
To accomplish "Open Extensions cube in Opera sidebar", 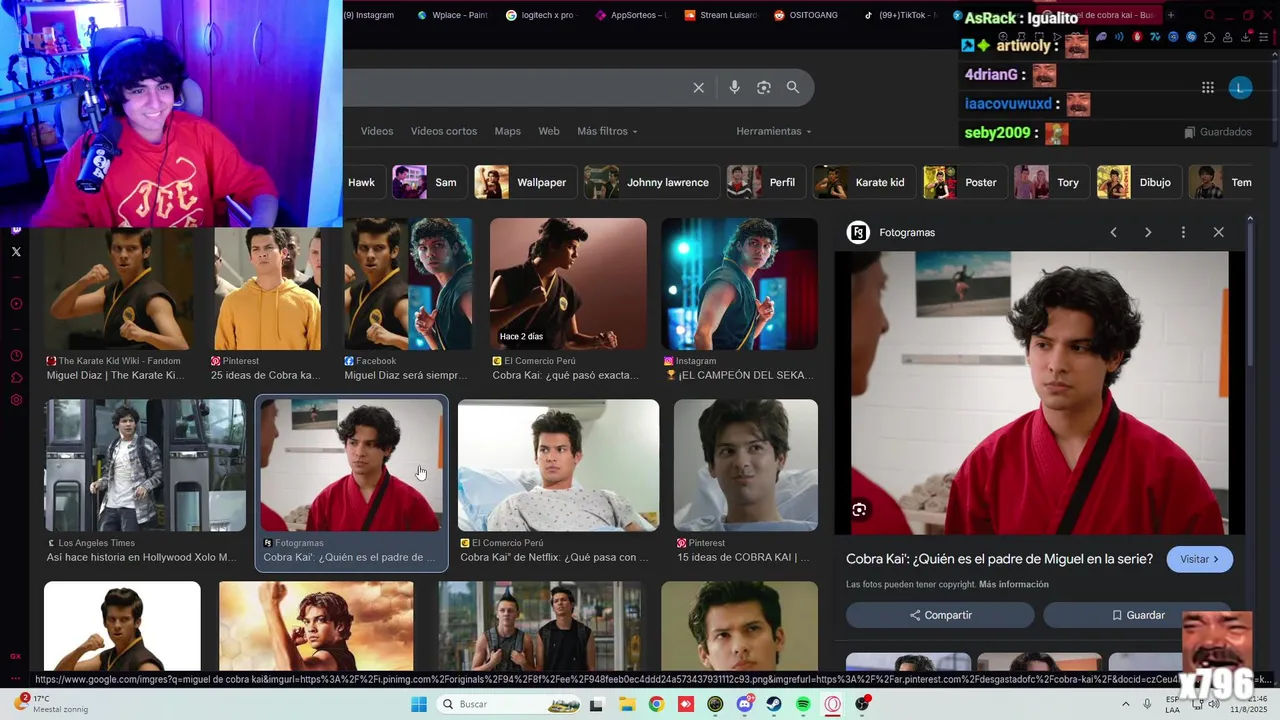I will click(16, 378).
